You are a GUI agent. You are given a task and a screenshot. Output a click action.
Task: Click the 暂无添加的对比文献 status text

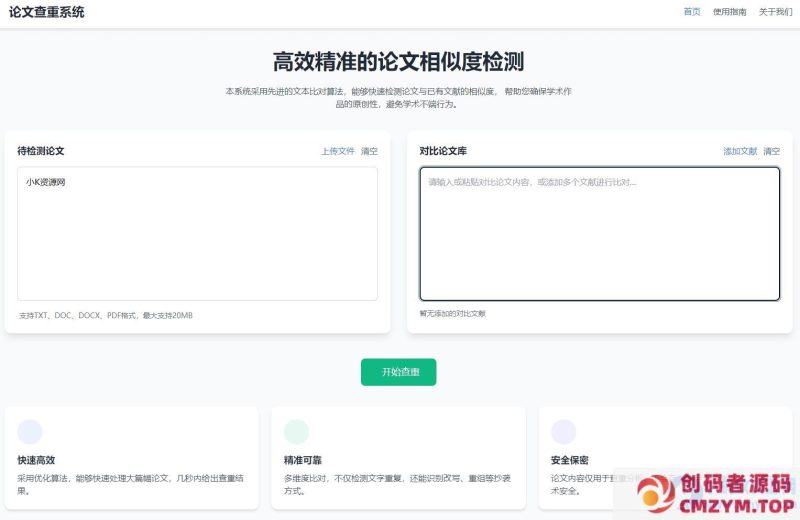pos(453,313)
